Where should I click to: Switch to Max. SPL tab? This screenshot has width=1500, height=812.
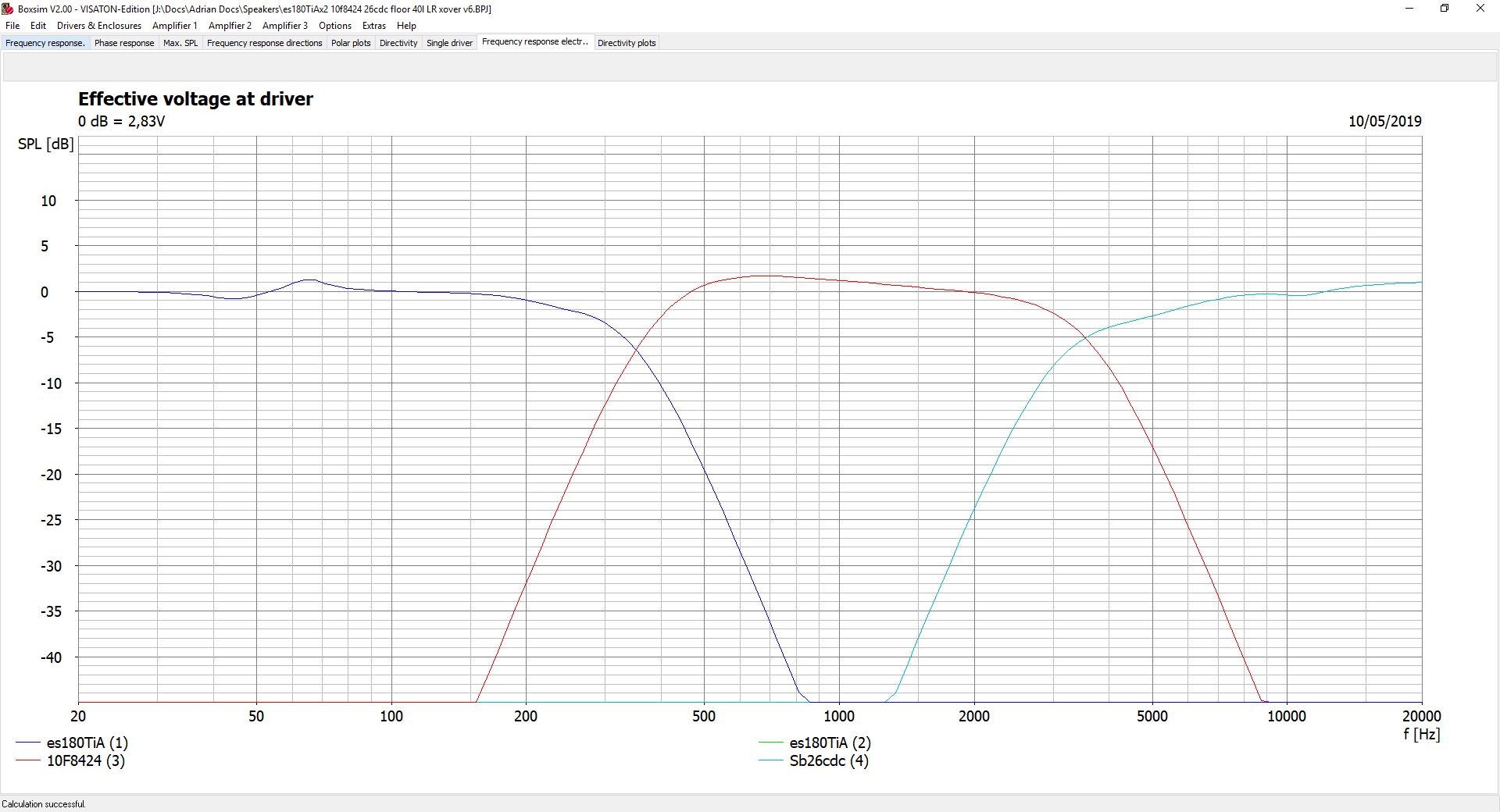180,43
